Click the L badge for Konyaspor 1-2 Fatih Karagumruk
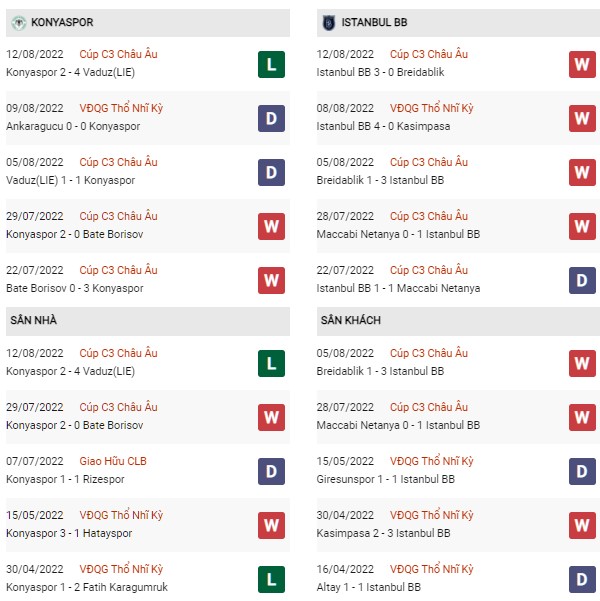Image resolution: width=600 pixels, height=601 pixels. point(271,580)
